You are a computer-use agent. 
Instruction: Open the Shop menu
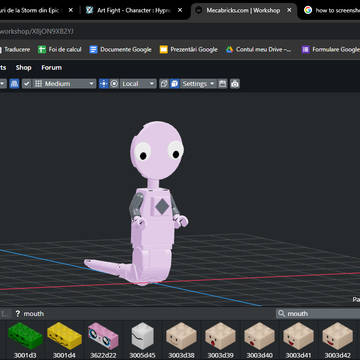23,68
